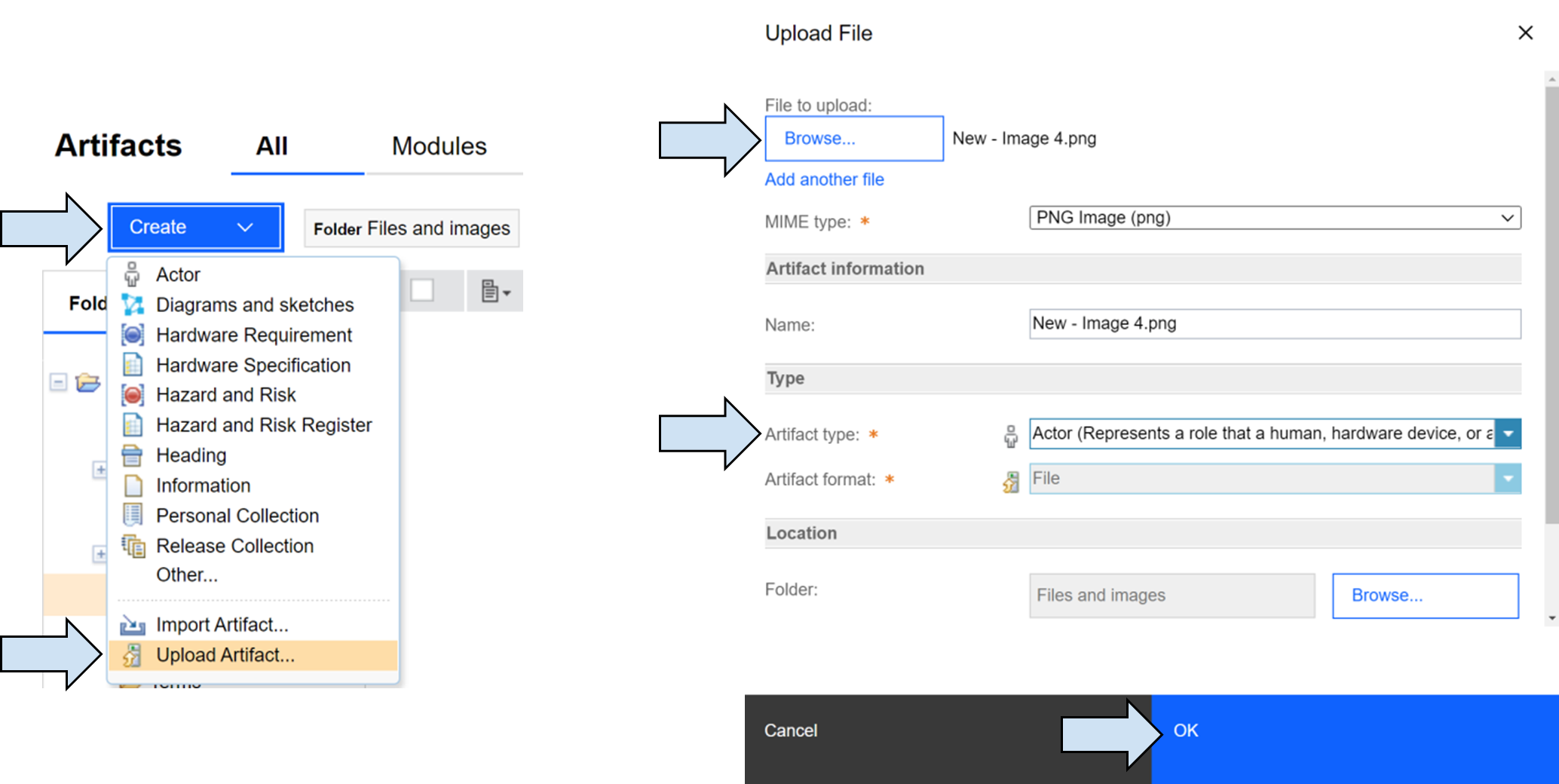This screenshot has width=1559, height=784.
Task: Cancel the Upload File dialog
Action: coord(948,739)
